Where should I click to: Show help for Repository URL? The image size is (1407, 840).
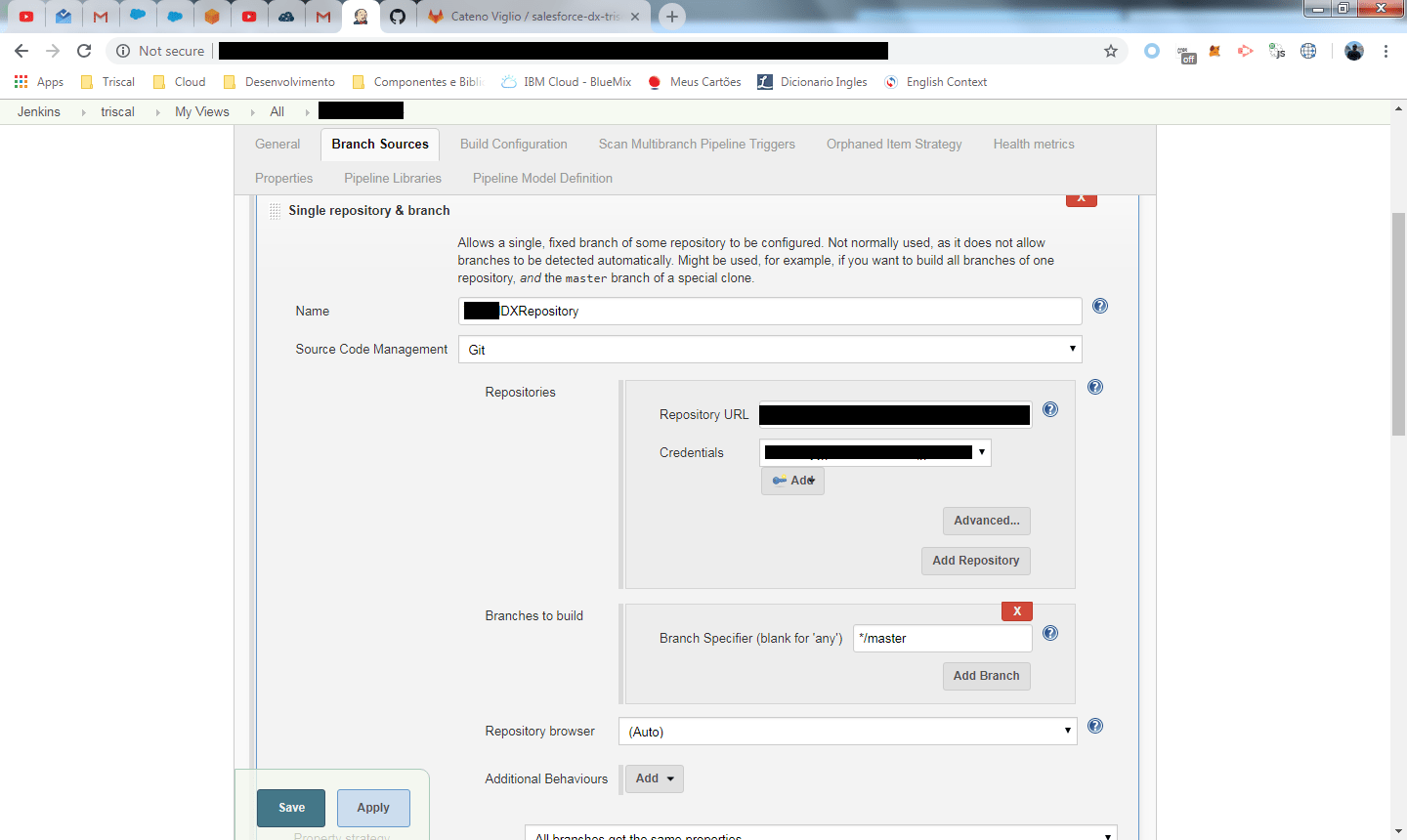[1050, 409]
